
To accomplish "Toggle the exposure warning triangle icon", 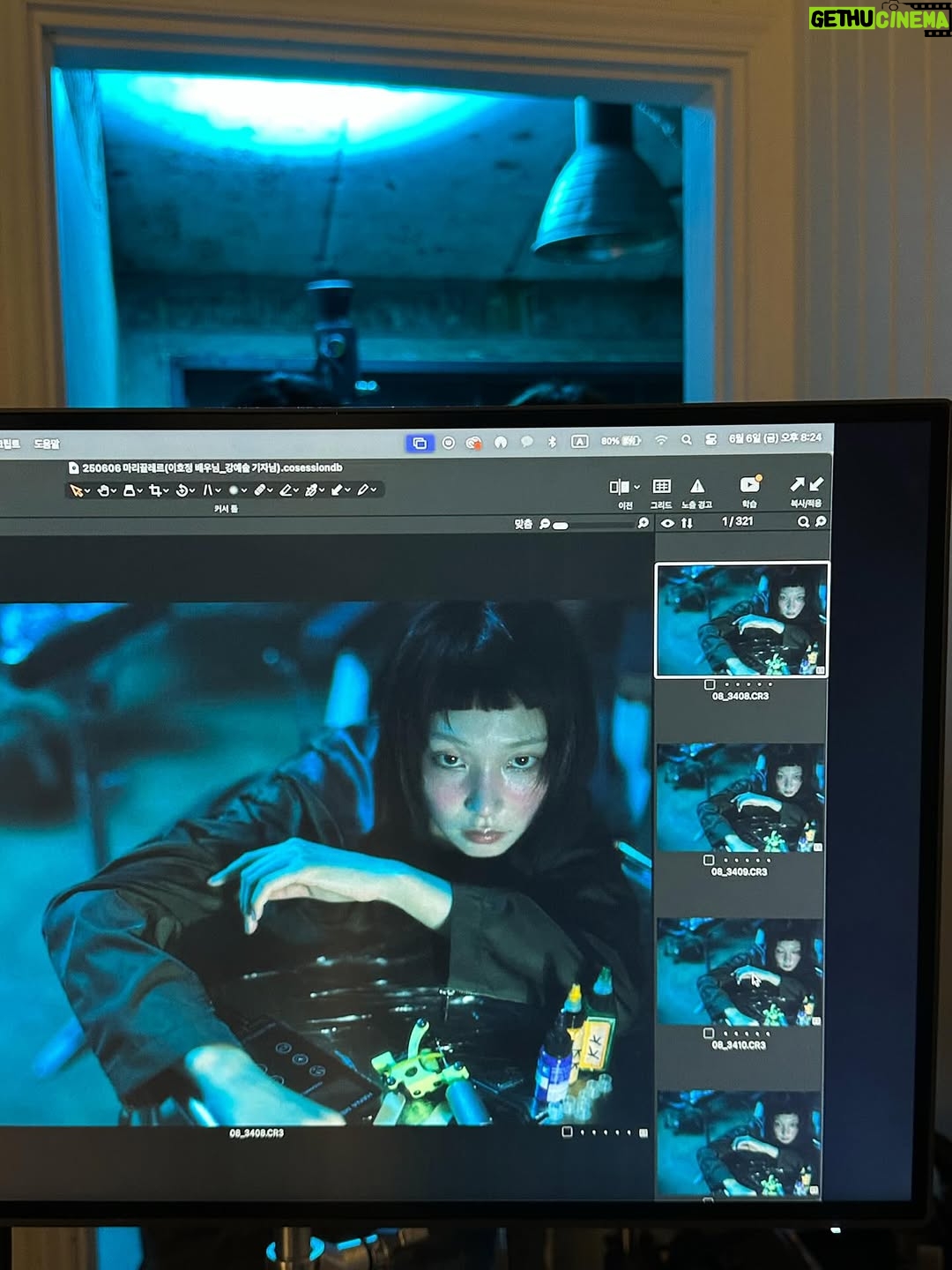I will tap(697, 486).
